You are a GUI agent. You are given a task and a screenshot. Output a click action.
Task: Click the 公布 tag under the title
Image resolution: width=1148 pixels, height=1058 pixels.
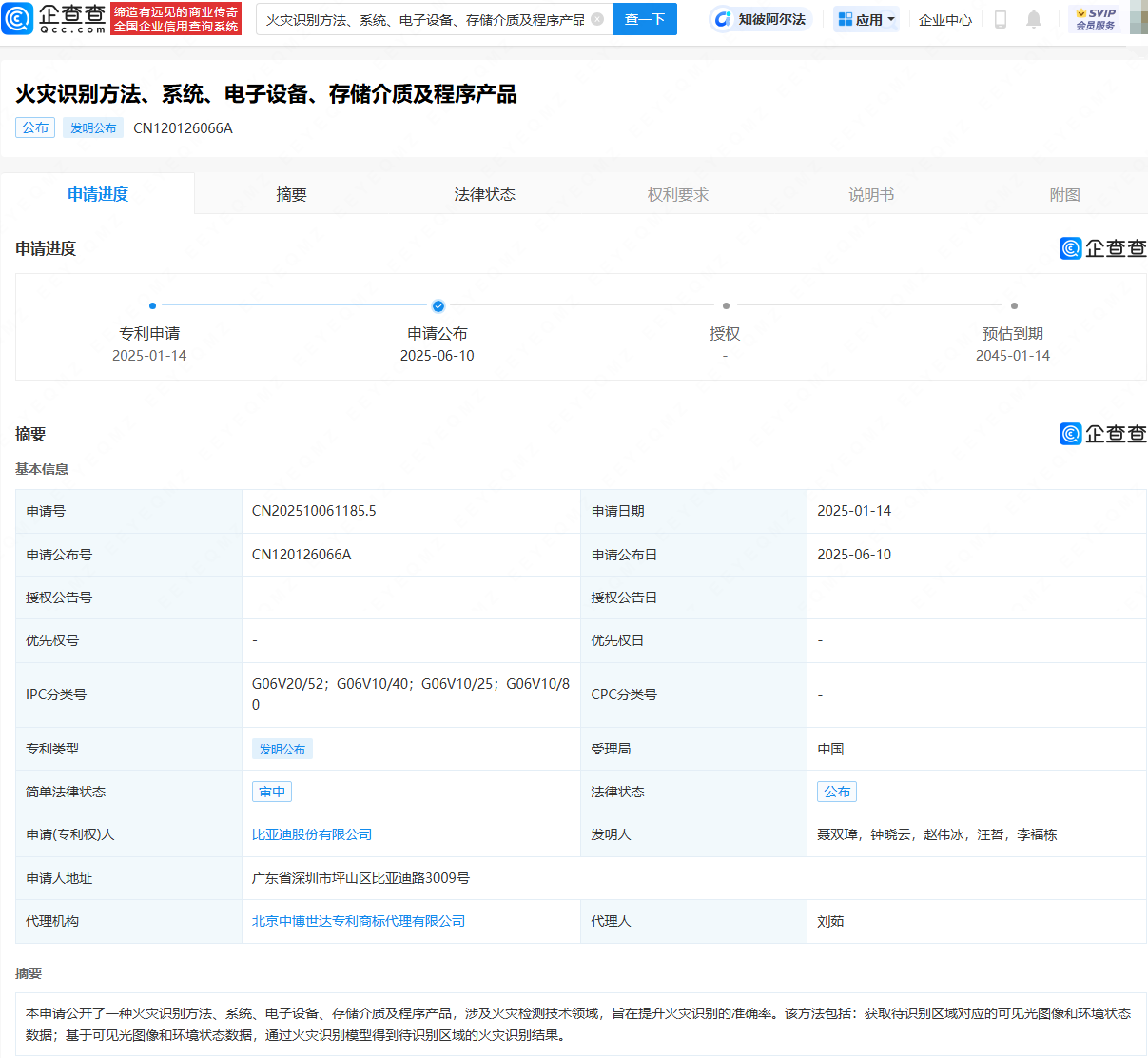(35, 127)
